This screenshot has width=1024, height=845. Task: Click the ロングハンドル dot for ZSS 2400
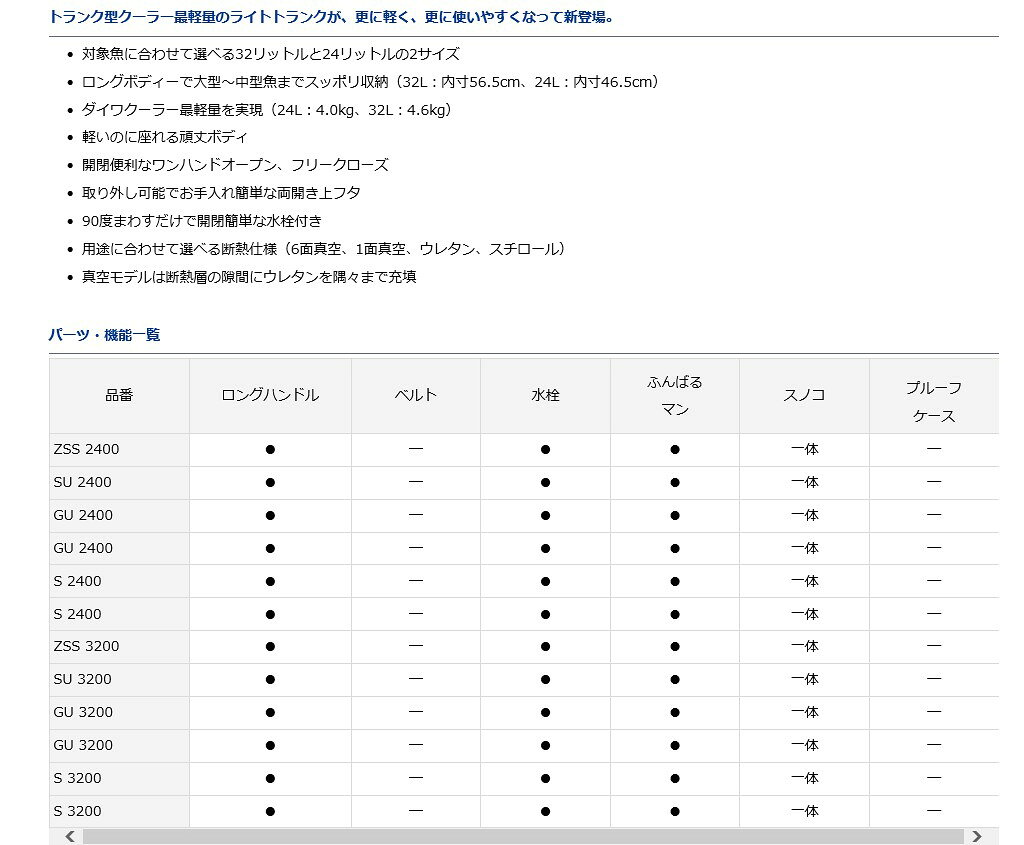pyautogui.click(x=270, y=449)
